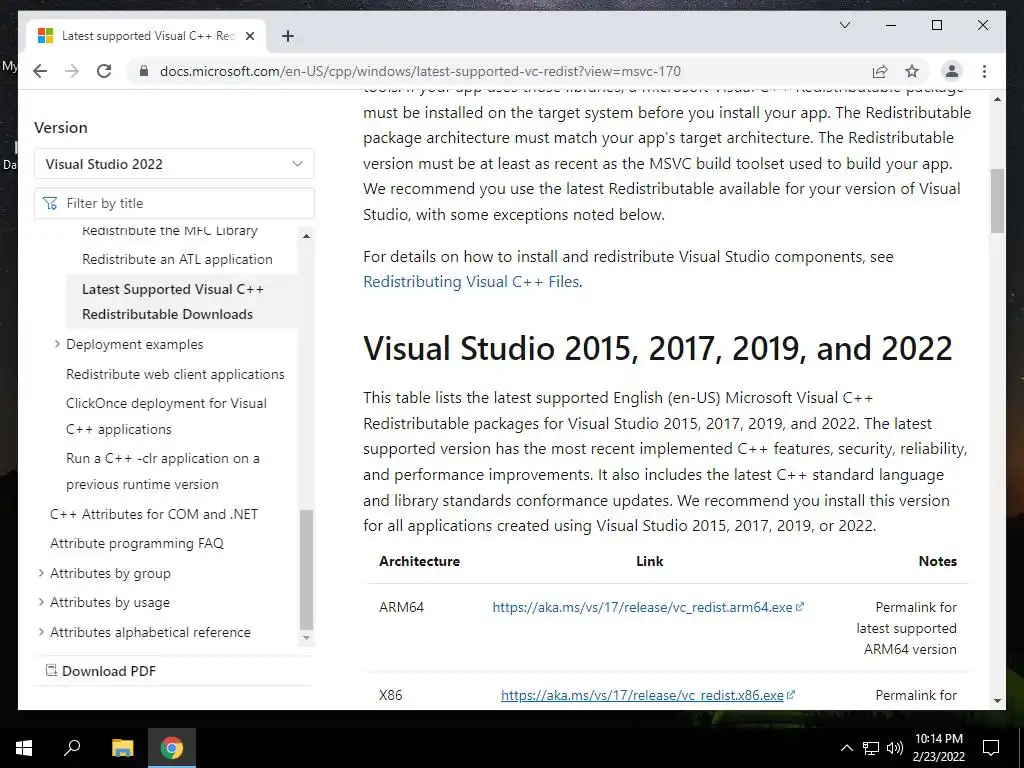This screenshot has width=1024, height=768.
Task: Open File Explorer from taskbar
Action: click(122, 748)
